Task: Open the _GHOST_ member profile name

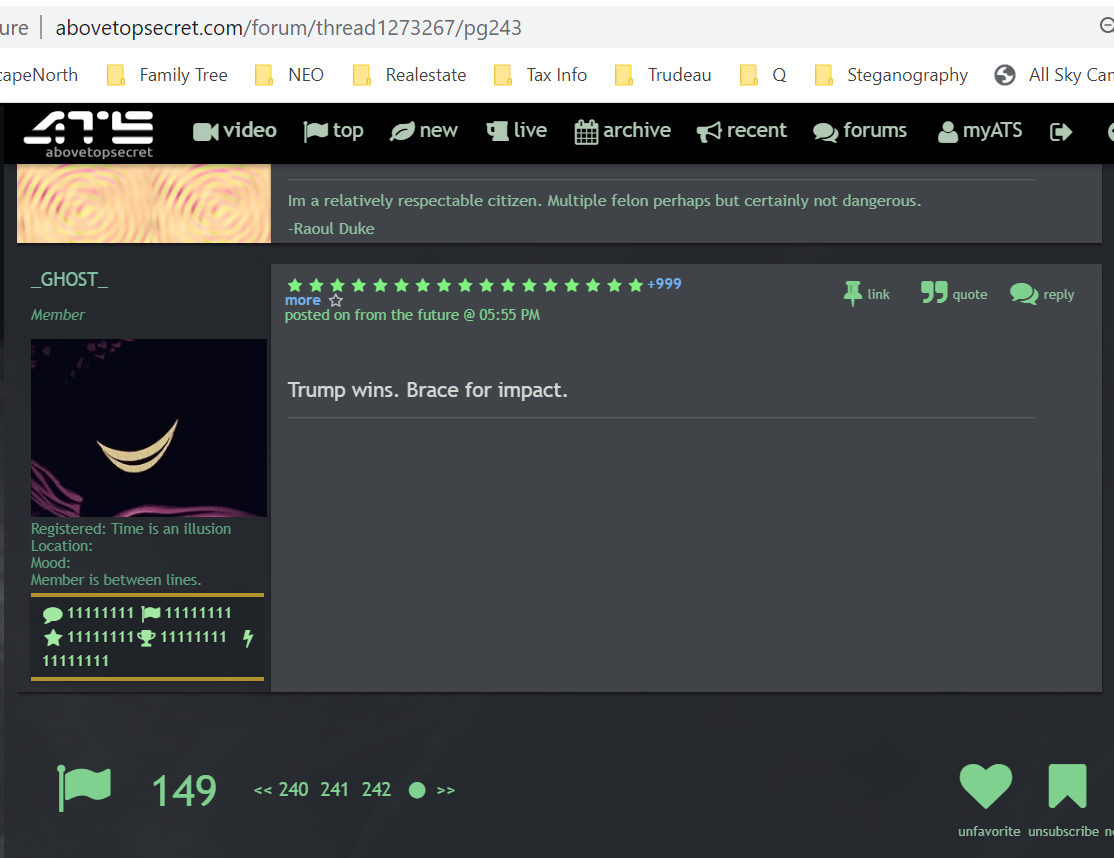Action: tap(70, 280)
